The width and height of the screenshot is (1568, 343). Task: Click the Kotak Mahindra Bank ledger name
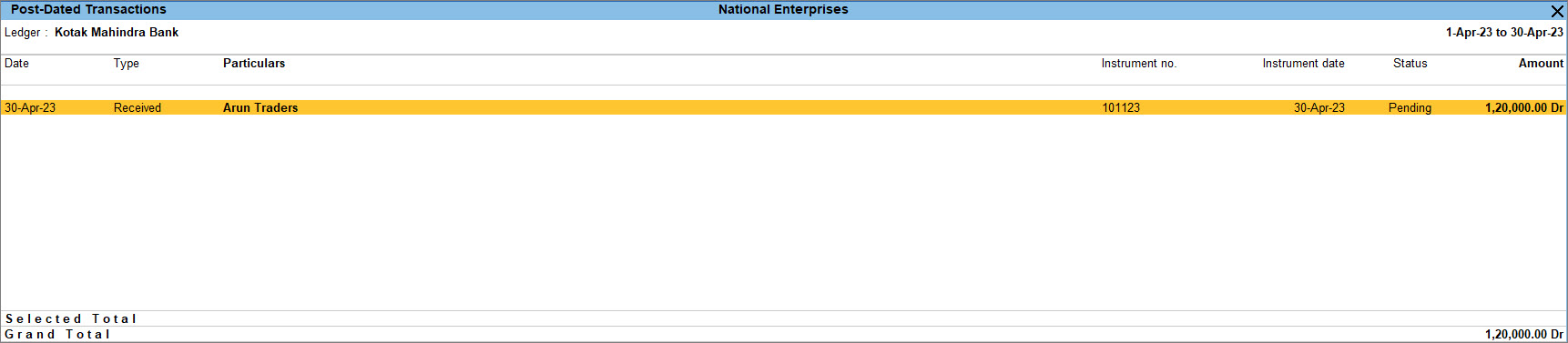click(x=117, y=32)
